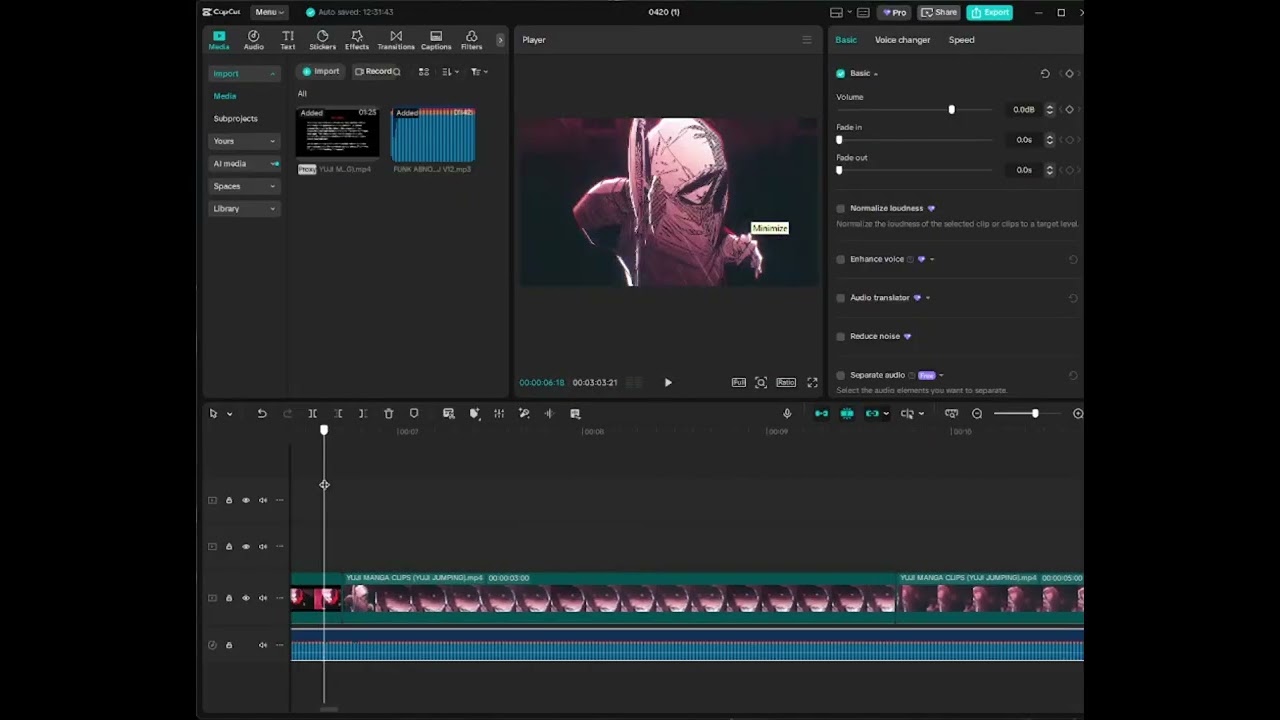
Task: Show more tabs with the right arrow
Action: pyautogui.click(x=500, y=40)
